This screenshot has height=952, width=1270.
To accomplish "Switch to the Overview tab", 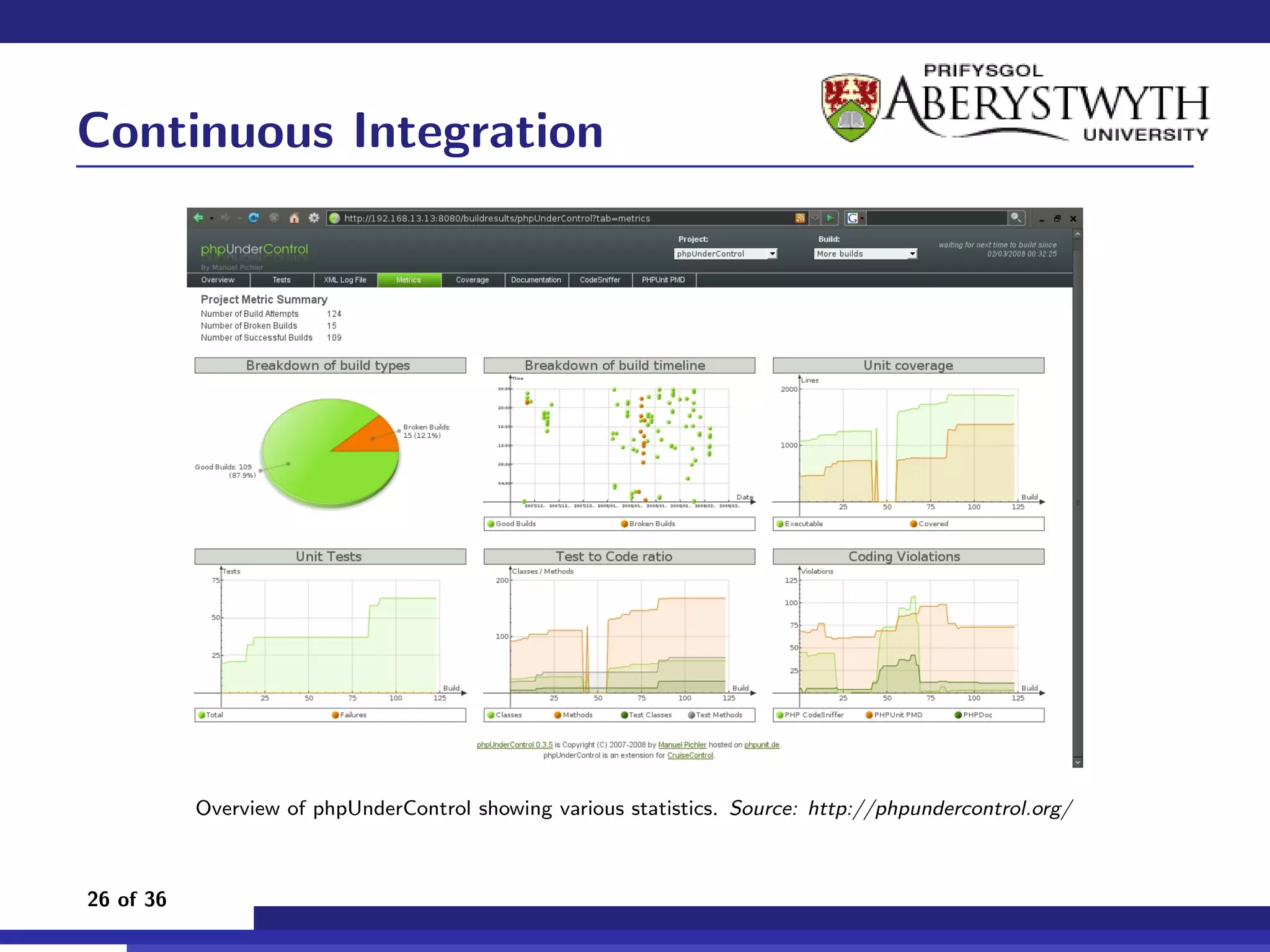I will pyautogui.click(x=218, y=280).
